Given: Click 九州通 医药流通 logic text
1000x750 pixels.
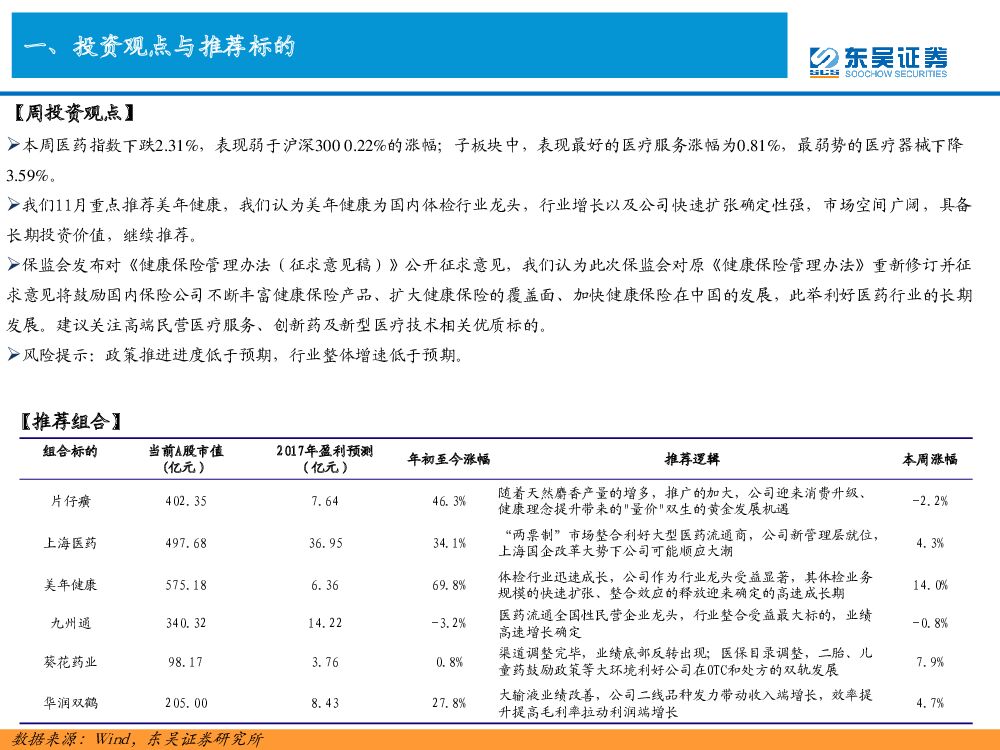Looking at the screenshot, I should point(686,623).
